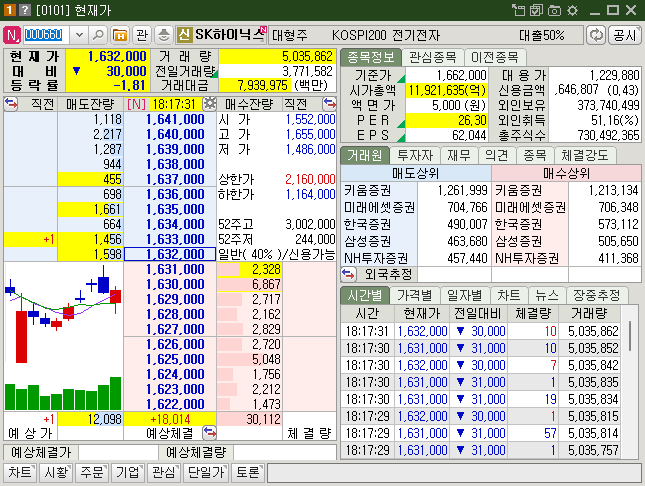Click swap arrows next to 예상체결
This screenshot has height=486, width=645.
[209, 433]
